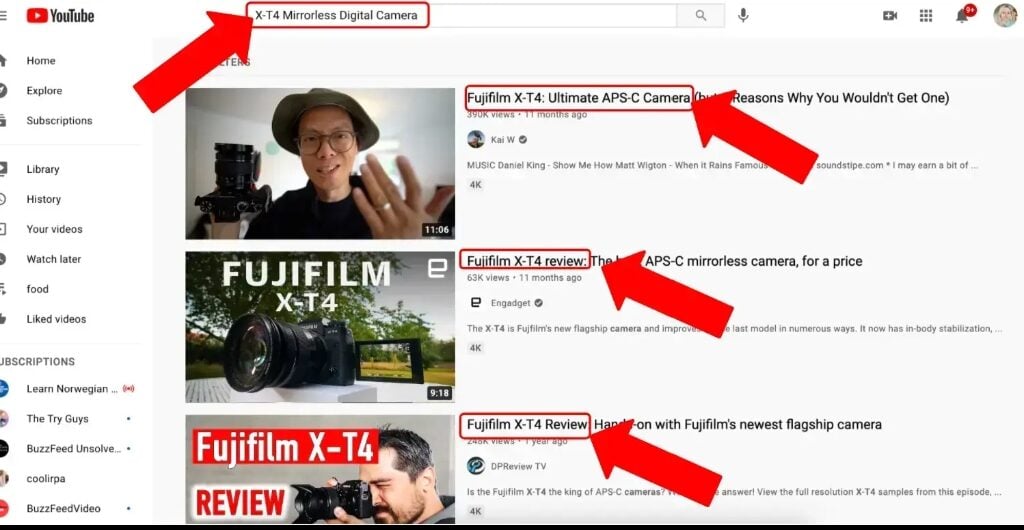
Task: Click the YouTube logo
Action: (x=60, y=15)
